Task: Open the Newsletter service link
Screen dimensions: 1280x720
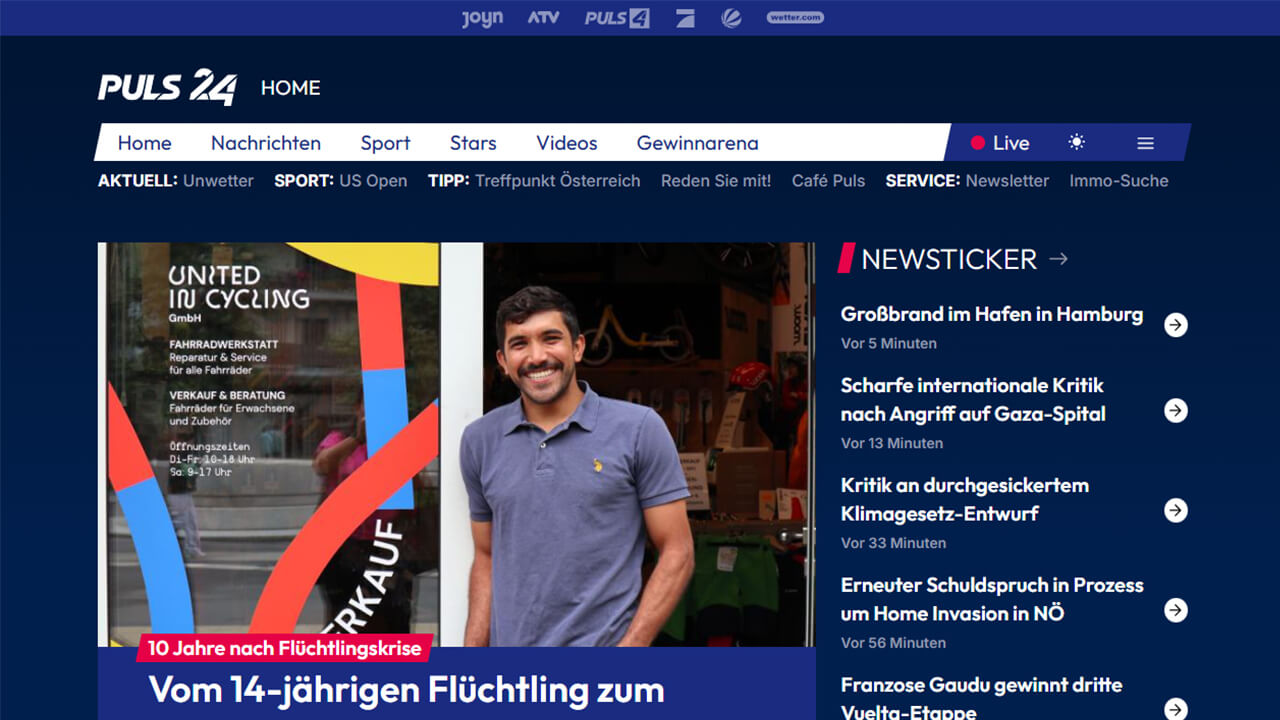Action: 1007,181
